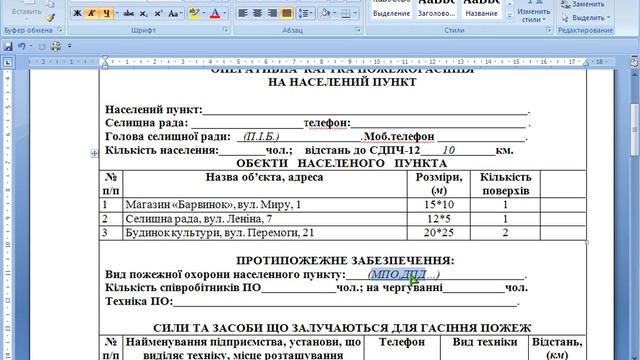Click highlighted text '(МПО,ДПД...)'
The width and height of the screenshot is (640, 360).
404,274
